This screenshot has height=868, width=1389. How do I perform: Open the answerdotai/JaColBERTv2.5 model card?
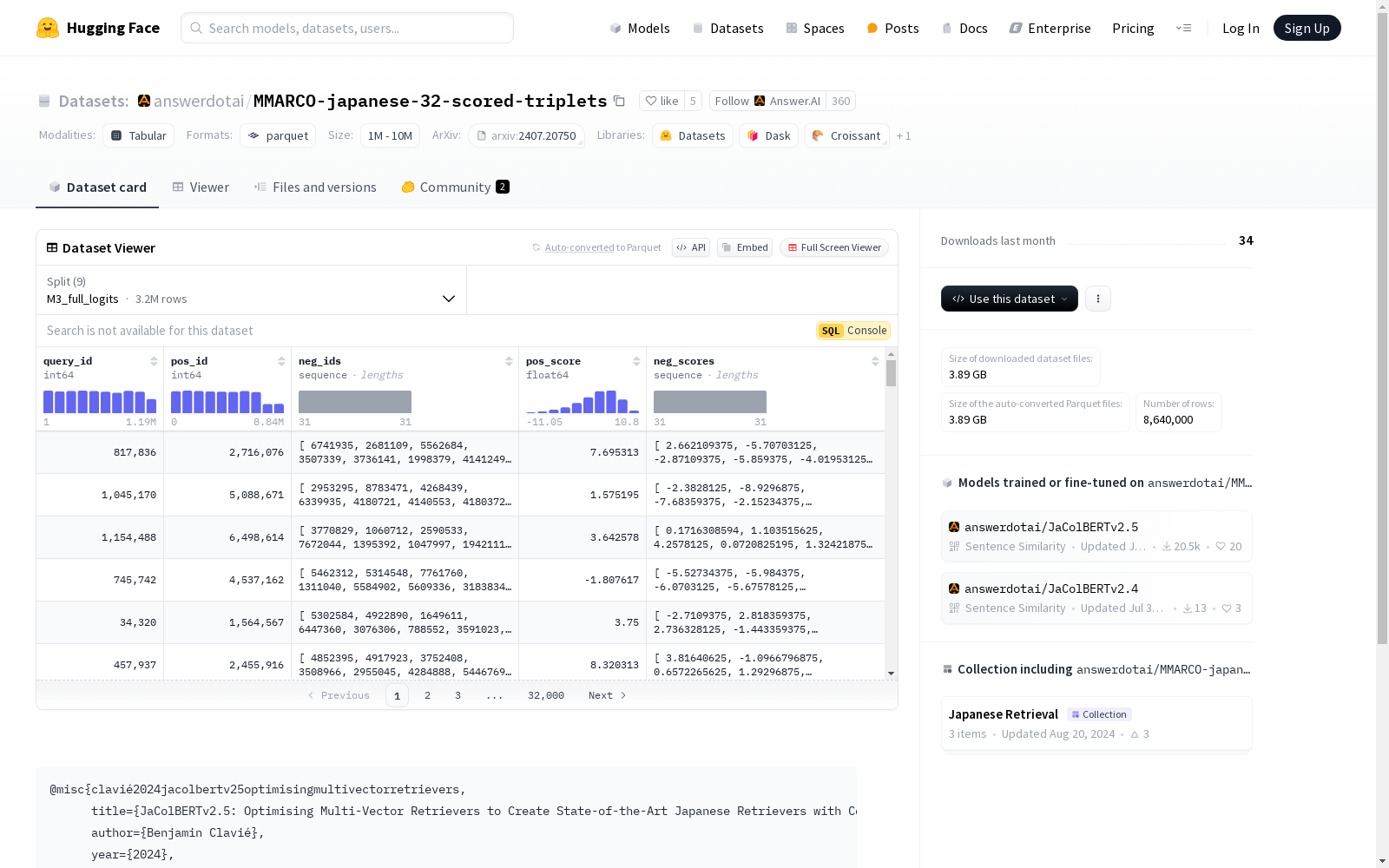click(x=1096, y=536)
